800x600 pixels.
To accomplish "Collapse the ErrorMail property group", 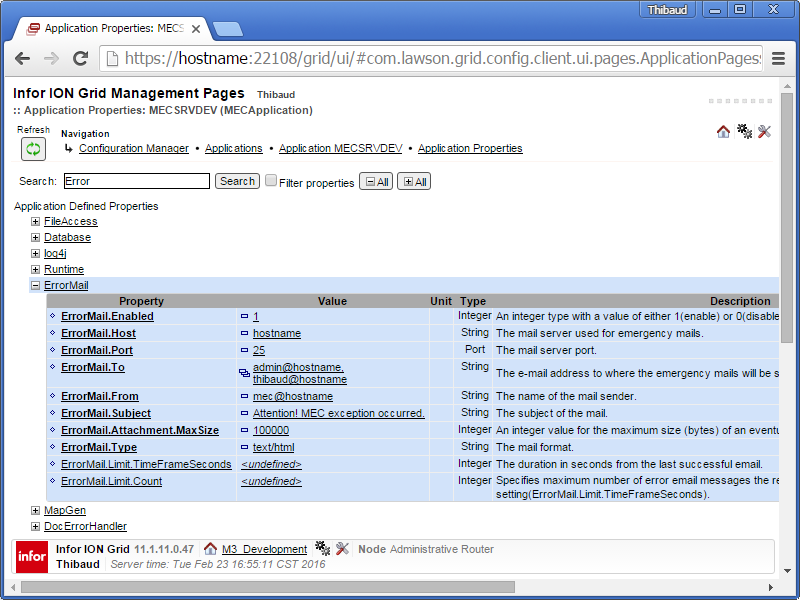I will point(35,285).
